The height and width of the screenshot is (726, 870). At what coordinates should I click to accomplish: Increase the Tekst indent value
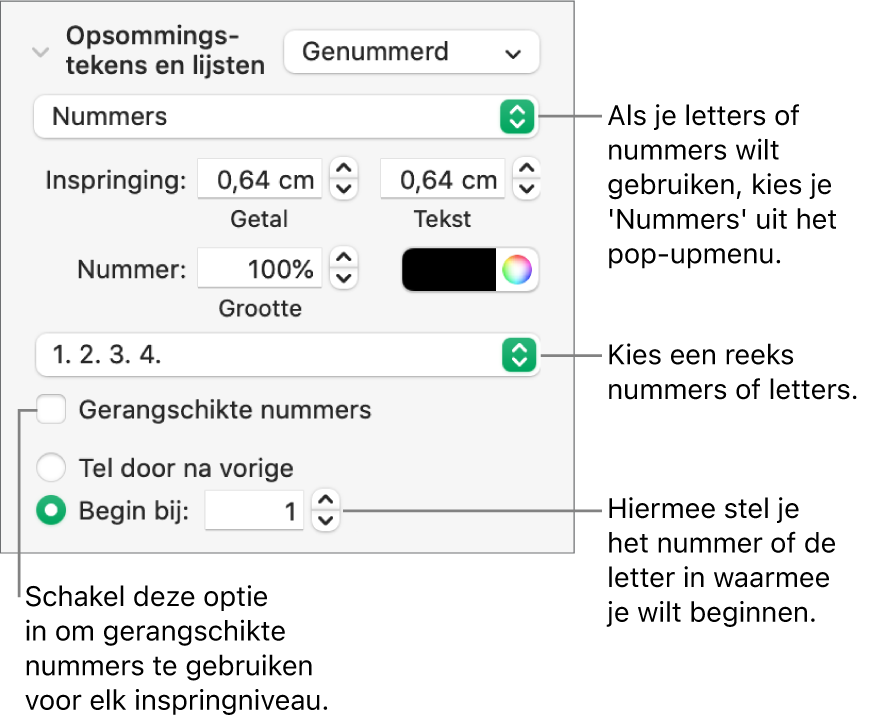point(528,169)
